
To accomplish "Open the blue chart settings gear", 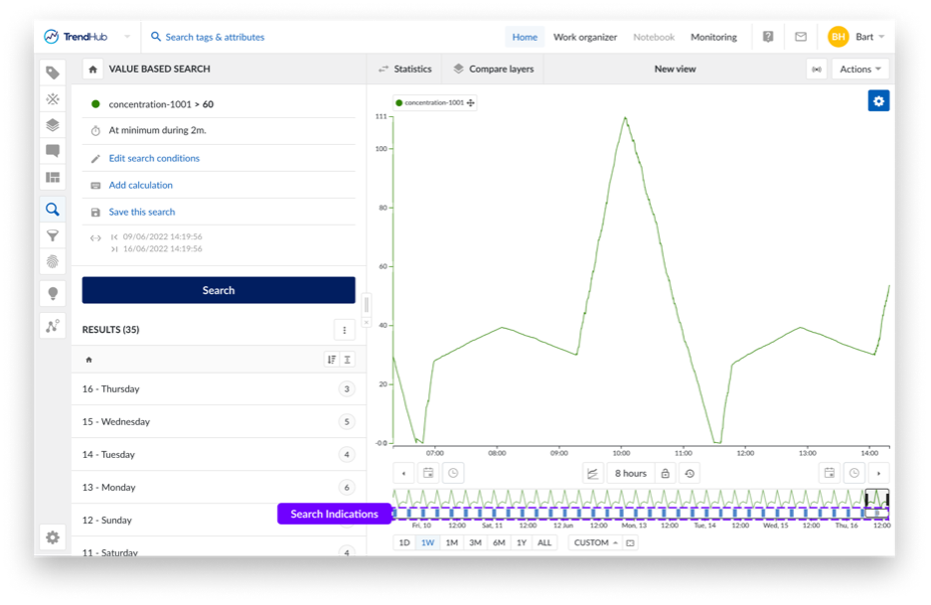I will point(879,101).
